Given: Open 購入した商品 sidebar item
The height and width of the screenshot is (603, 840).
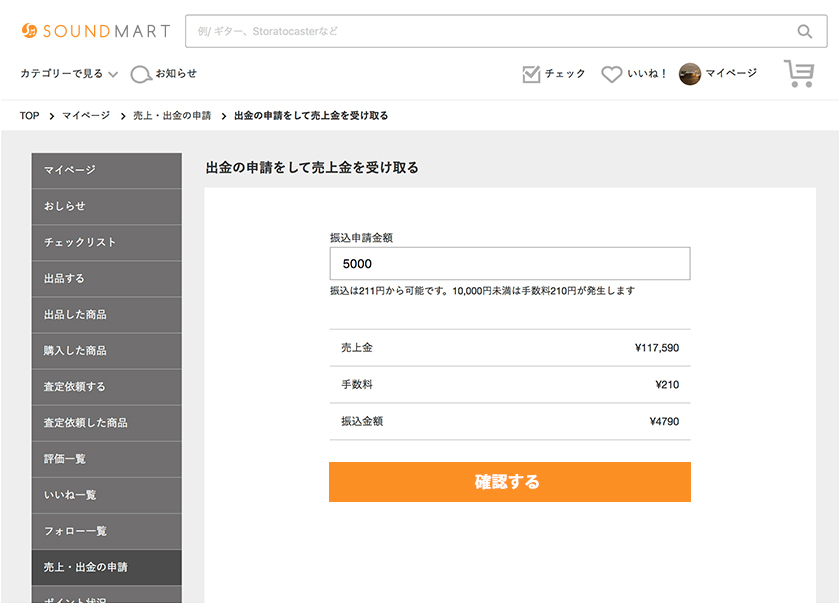Looking at the screenshot, I should (106, 350).
